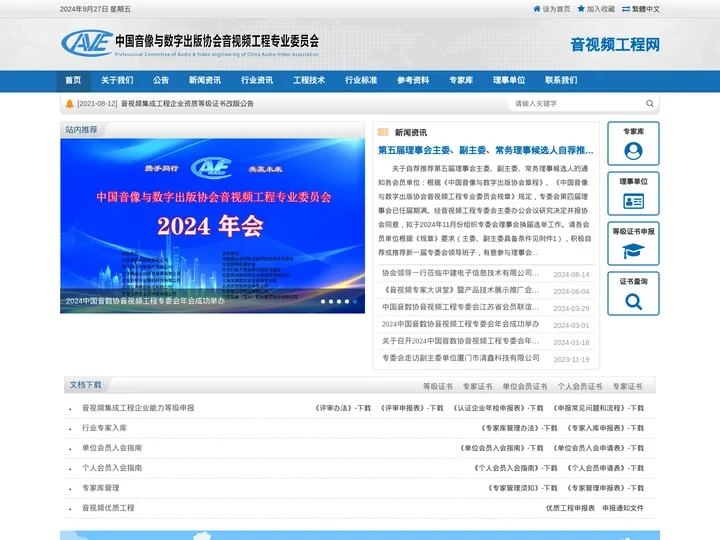
Task: Click the 文档下载 section heading
Action: [85, 385]
